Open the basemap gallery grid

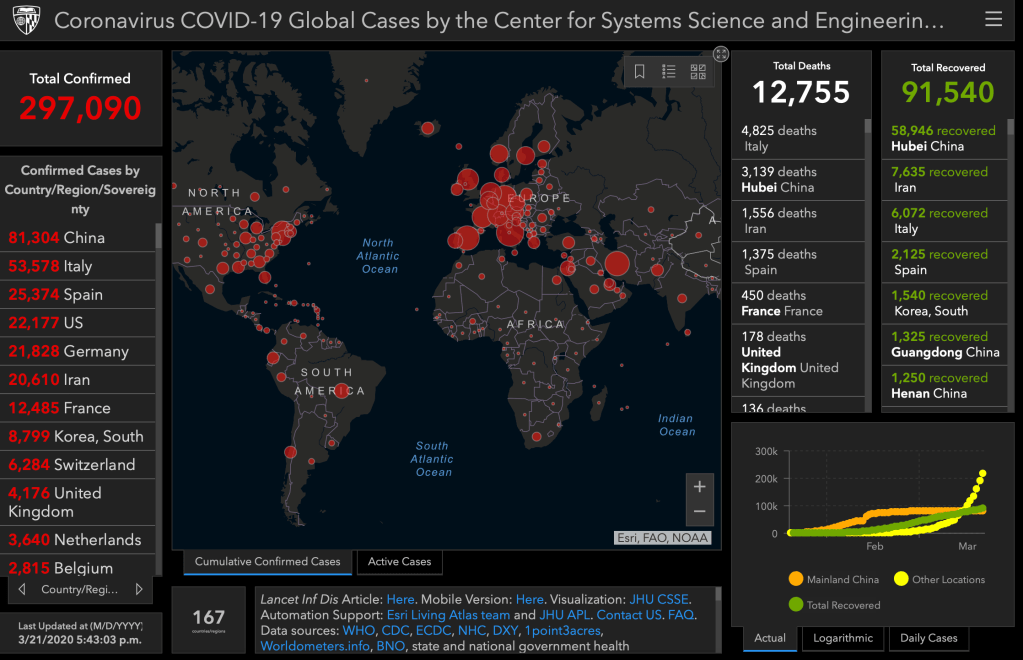click(698, 71)
